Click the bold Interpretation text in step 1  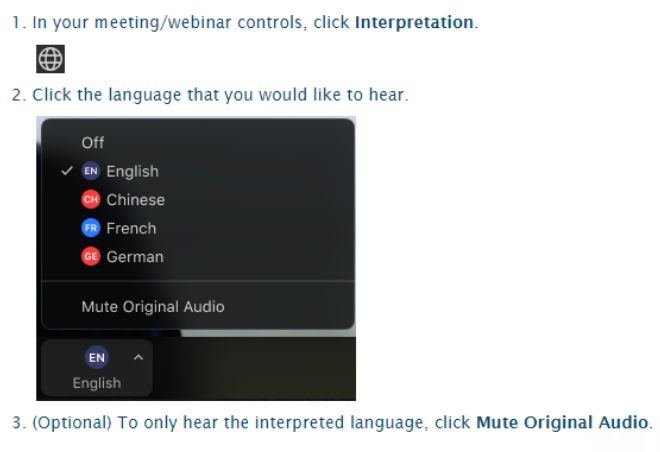tap(413, 22)
